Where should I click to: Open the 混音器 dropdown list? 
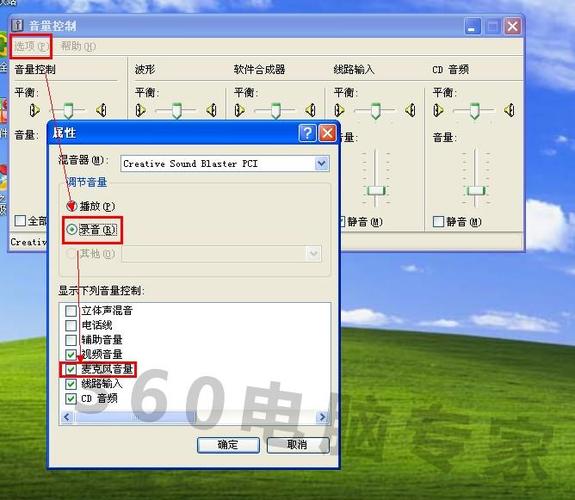[x=322, y=164]
